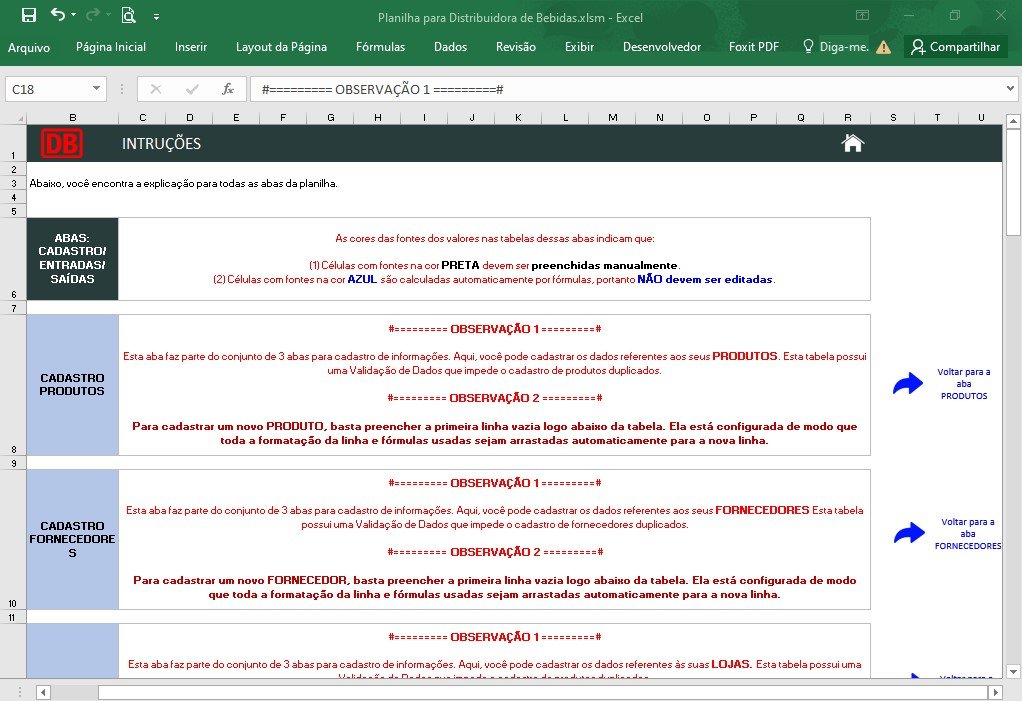Image resolution: width=1022 pixels, height=701 pixels.
Task: Go to the Layout da Página tab
Action: click(282, 47)
